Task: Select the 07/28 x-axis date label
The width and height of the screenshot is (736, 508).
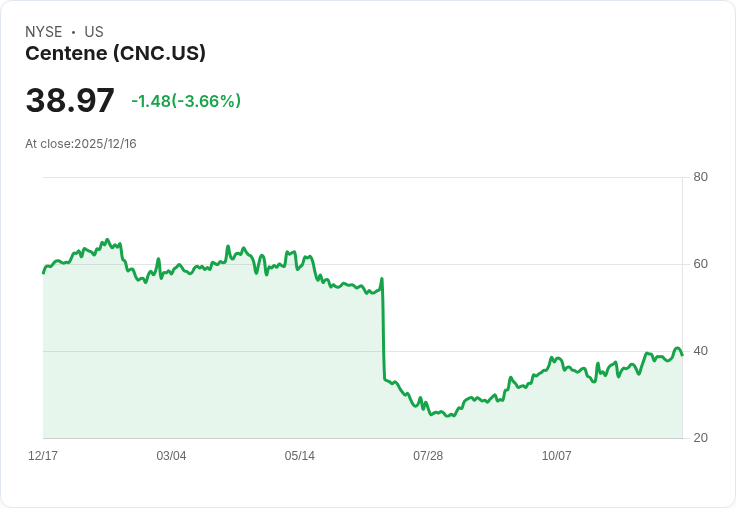Action: coord(428,456)
